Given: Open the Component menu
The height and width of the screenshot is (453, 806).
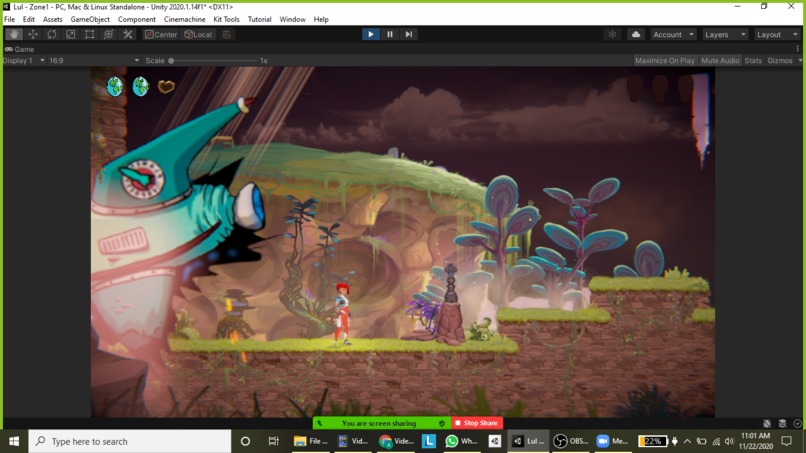Looking at the screenshot, I should pyautogui.click(x=137, y=20).
